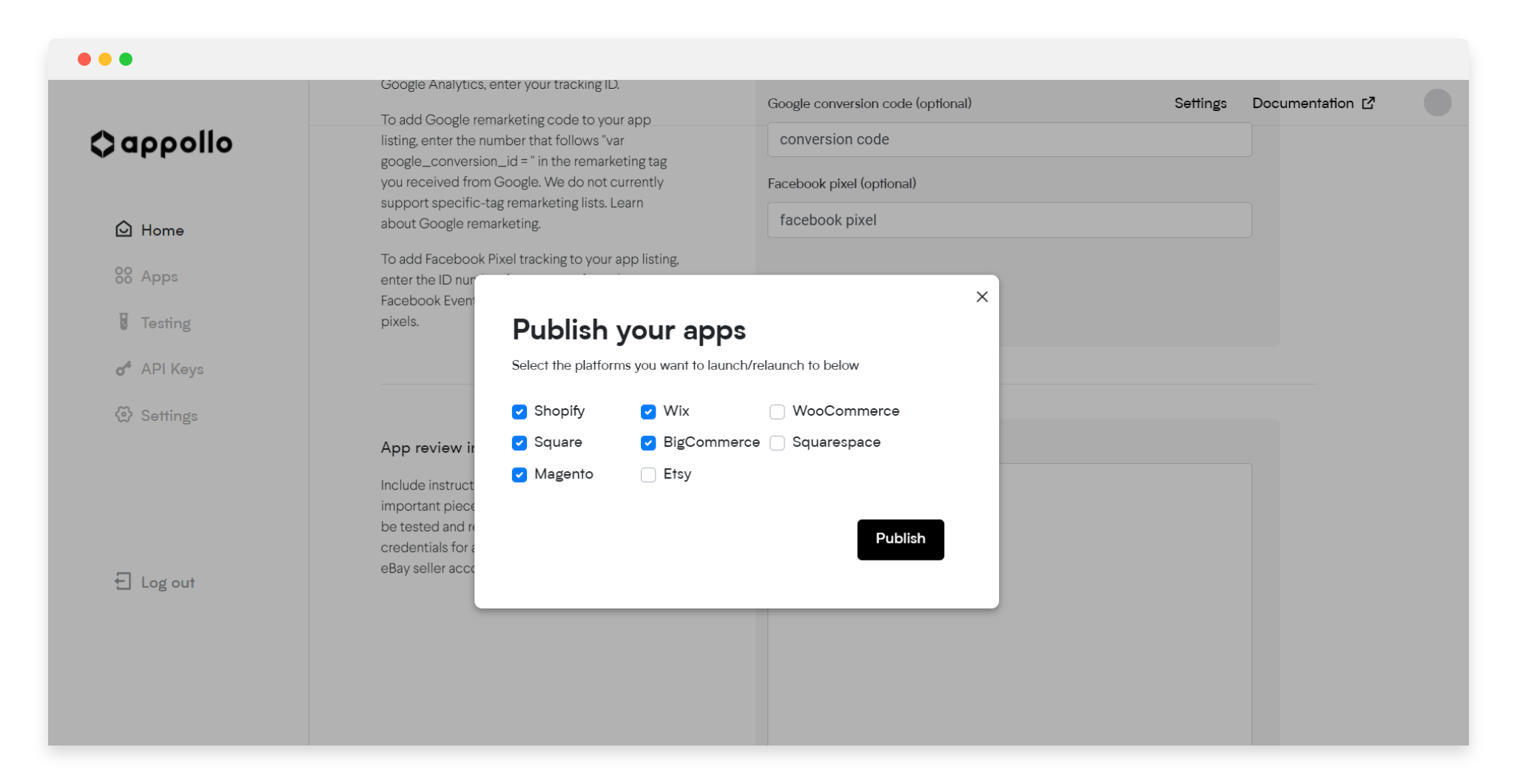Focus the Google conversion code field
Screen dimensions: 1517x784
click(x=1009, y=139)
